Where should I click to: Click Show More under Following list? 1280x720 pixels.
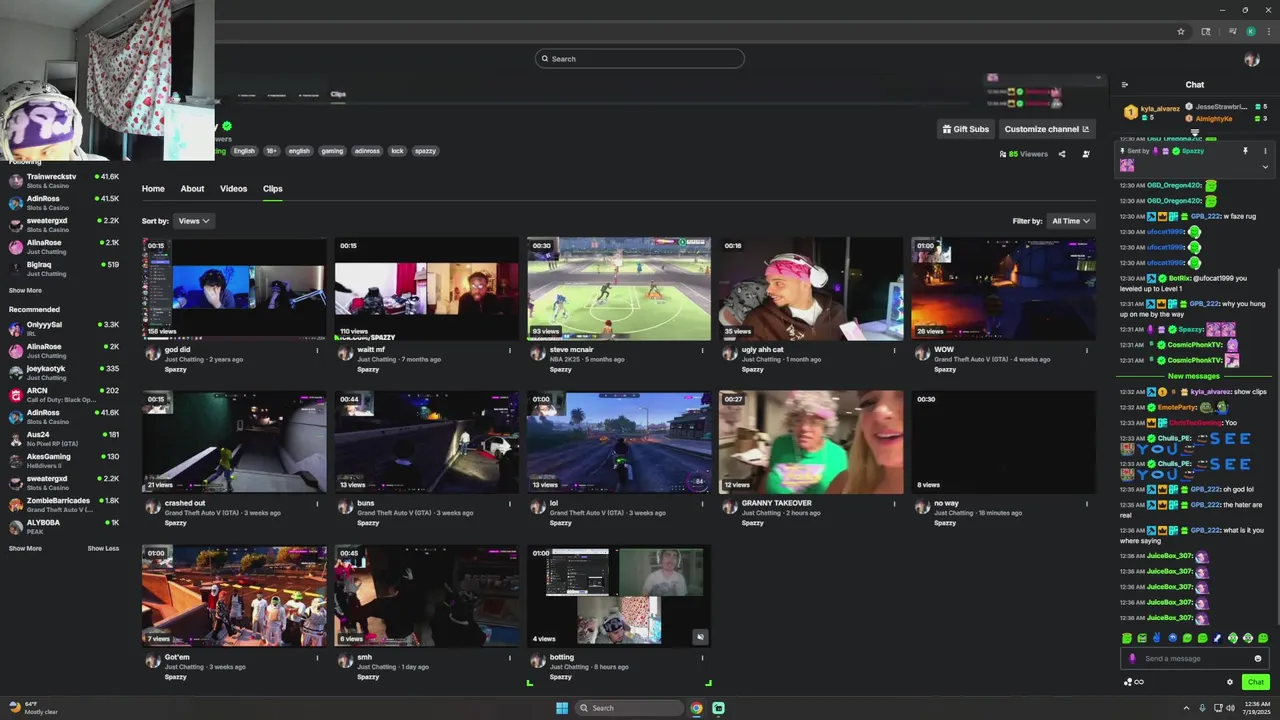[25, 291]
